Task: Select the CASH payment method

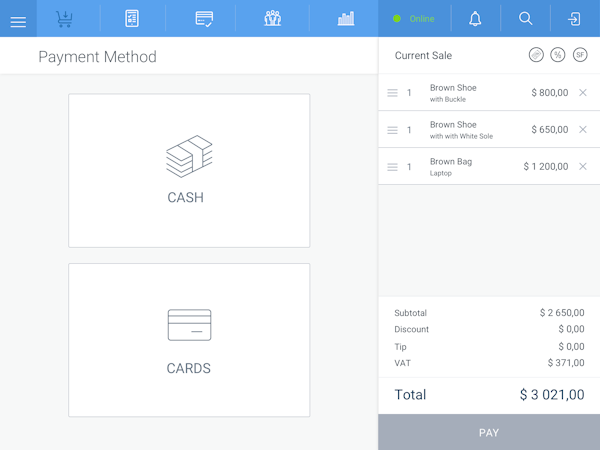Action: (x=189, y=171)
